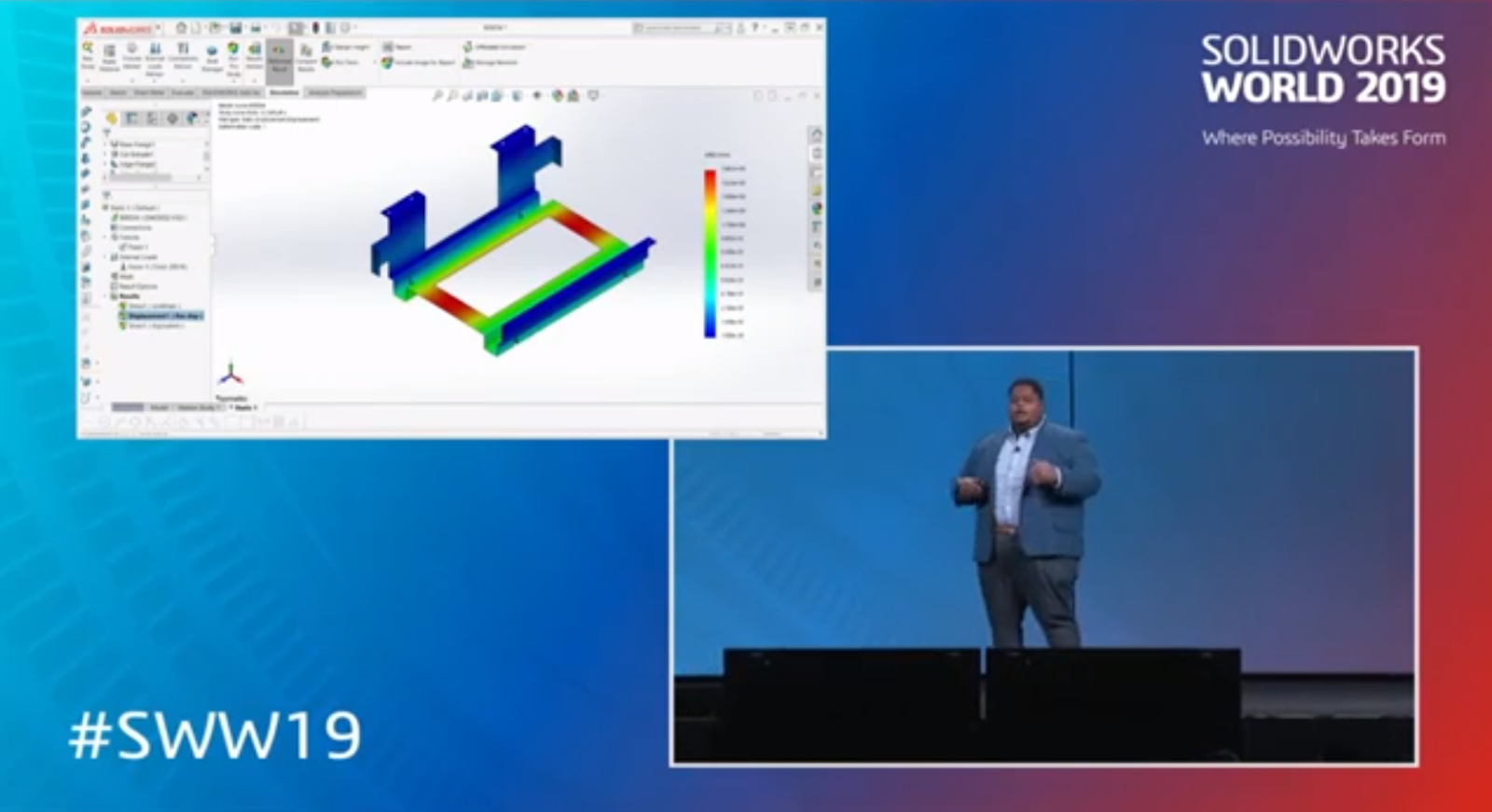Click the Rebuild traffic-light icon
The image size is (1492, 812).
315,28
